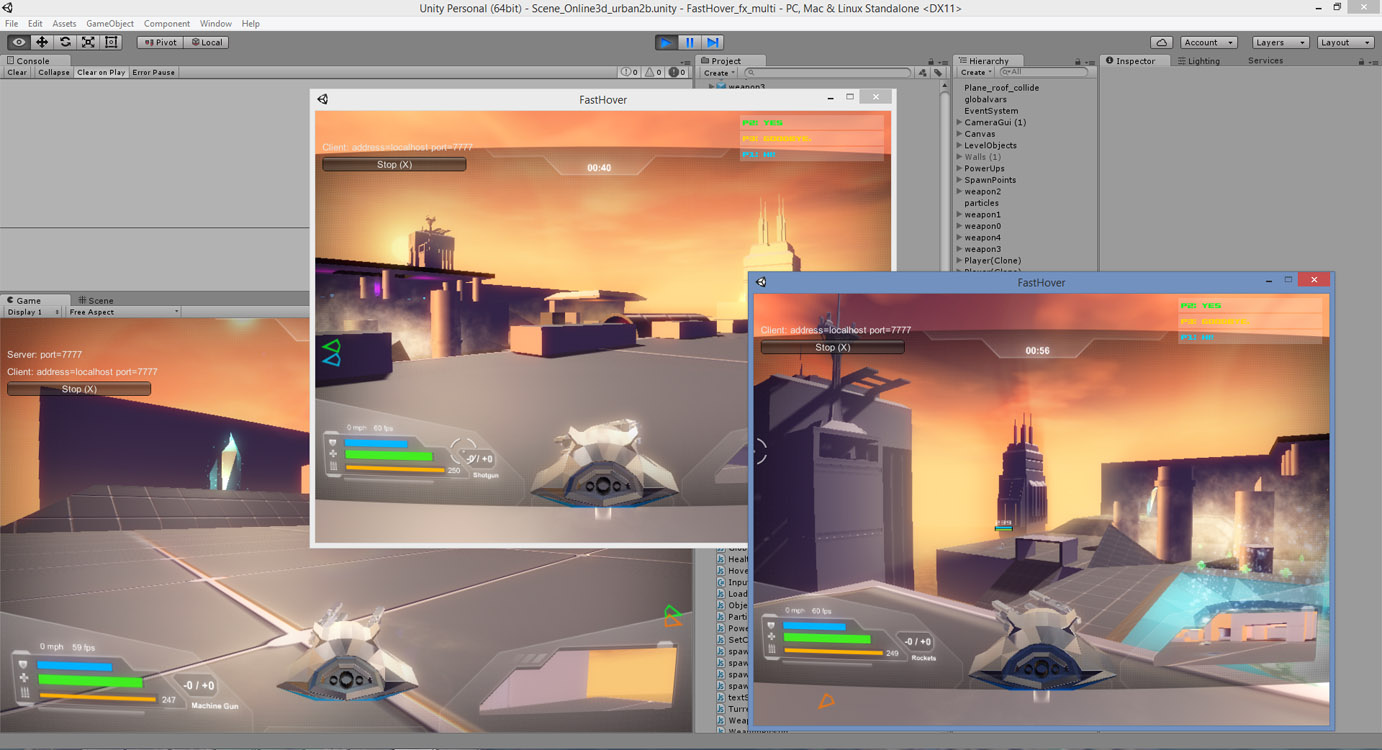The width and height of the screenshot is (1382, 750).
Task: Select globalvars in the Hierarchy
Action: click(x=985, y=99)
